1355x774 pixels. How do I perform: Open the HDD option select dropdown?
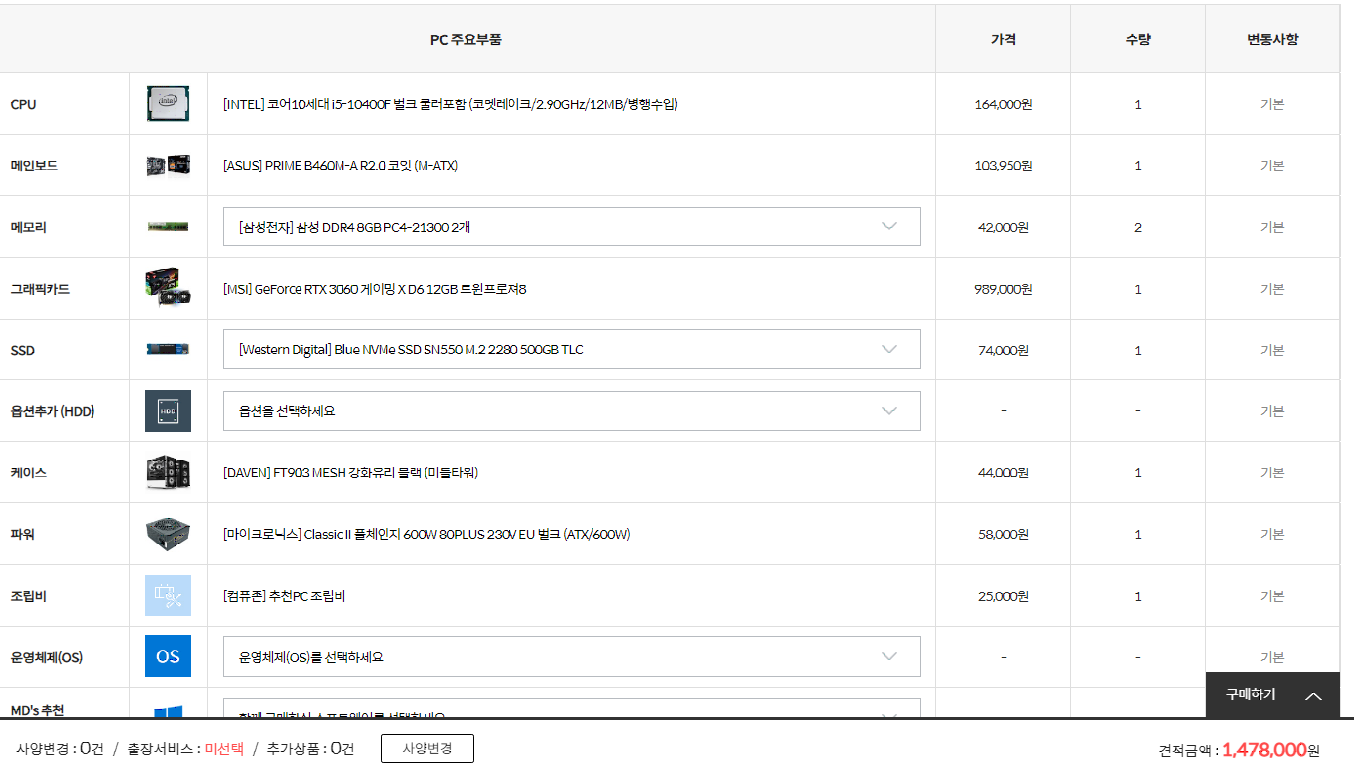571,411
